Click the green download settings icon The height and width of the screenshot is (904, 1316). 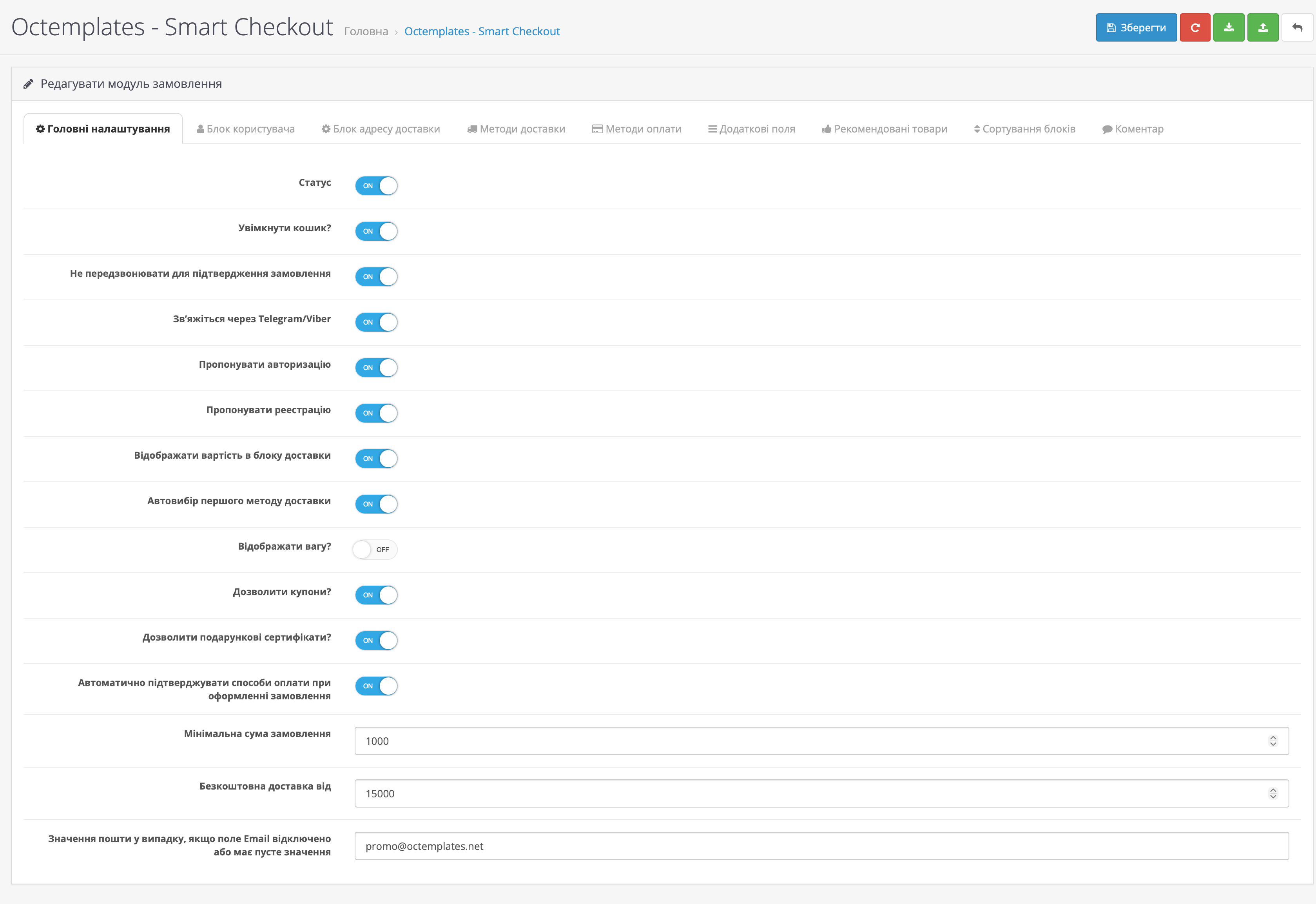tap(1229, 28)
